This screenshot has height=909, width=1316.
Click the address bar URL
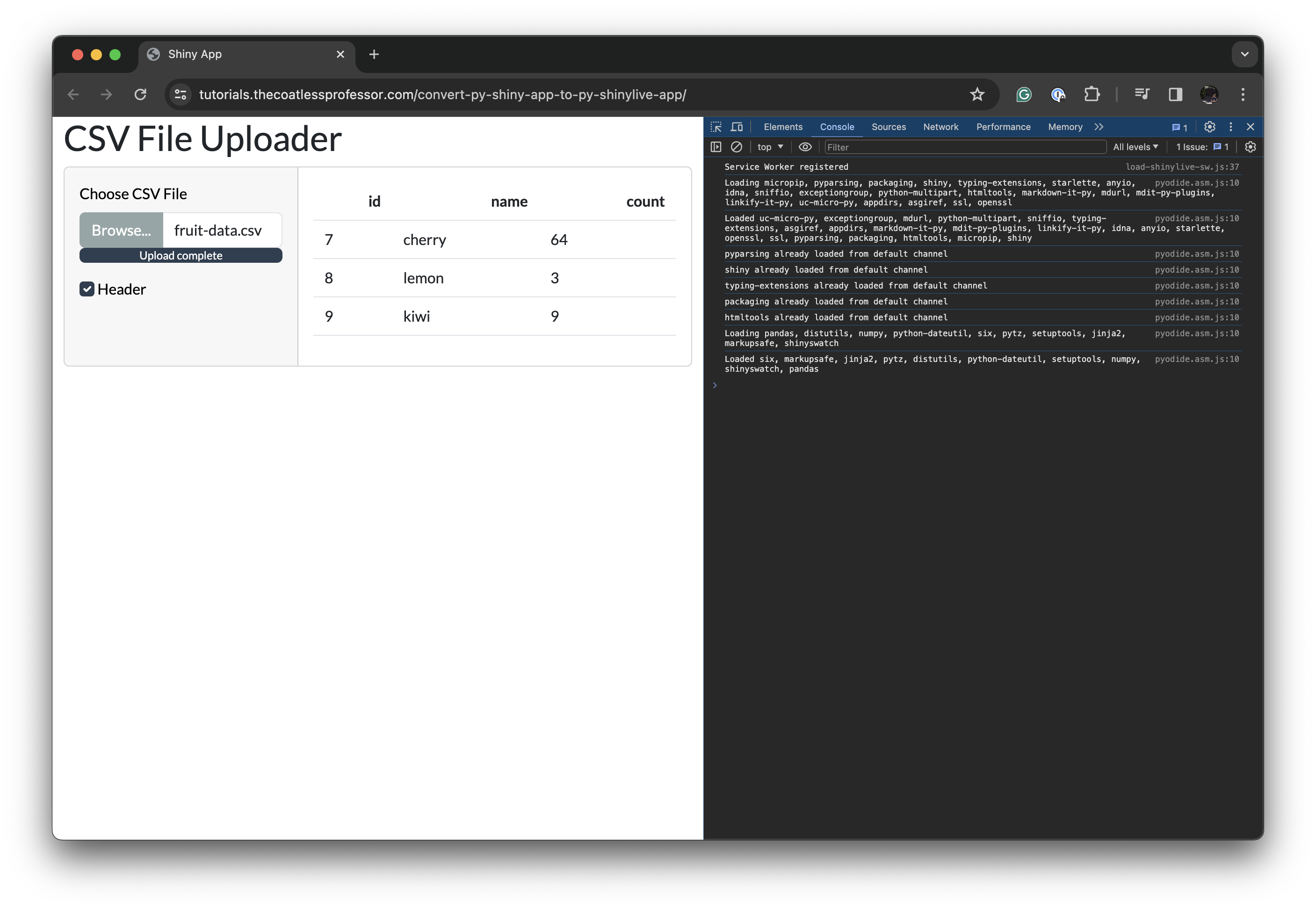442,94
